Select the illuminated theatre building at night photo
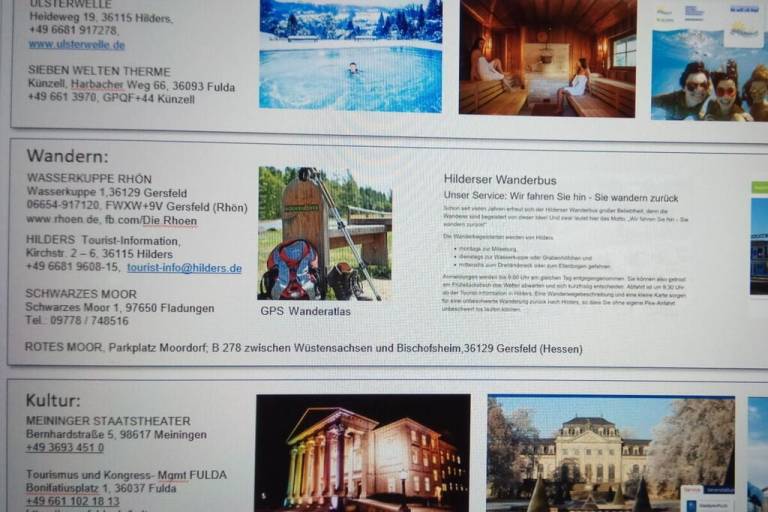768x512 pixels. pyautogui.click(x=361, y=452)
